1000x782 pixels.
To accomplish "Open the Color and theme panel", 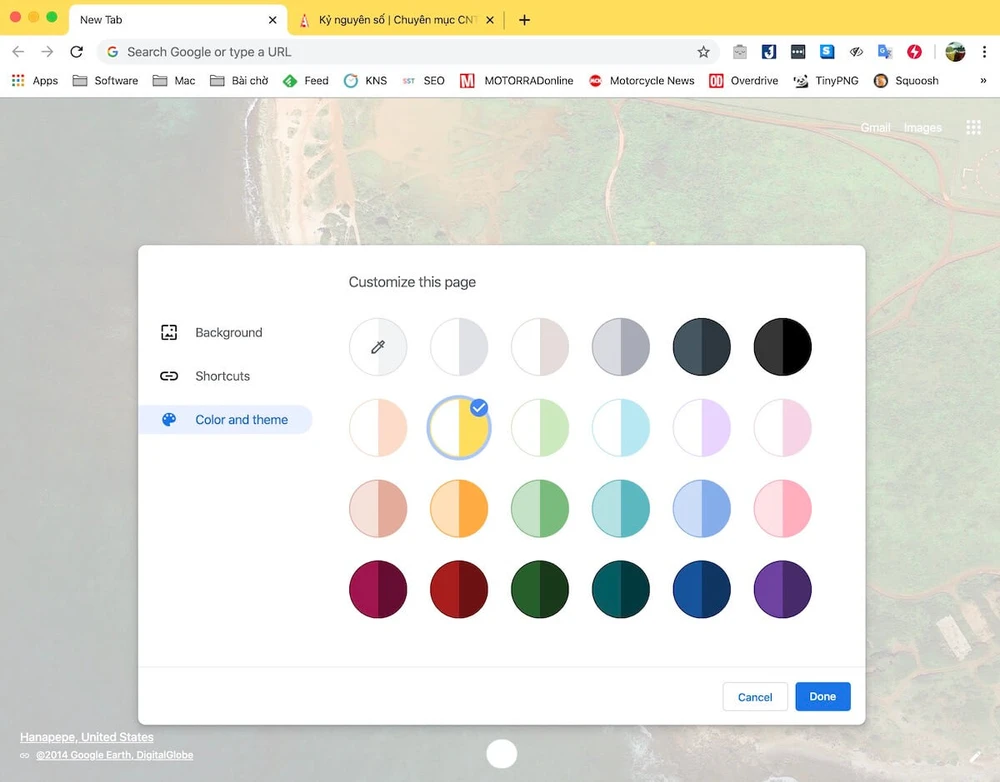I will pos(241,420).
